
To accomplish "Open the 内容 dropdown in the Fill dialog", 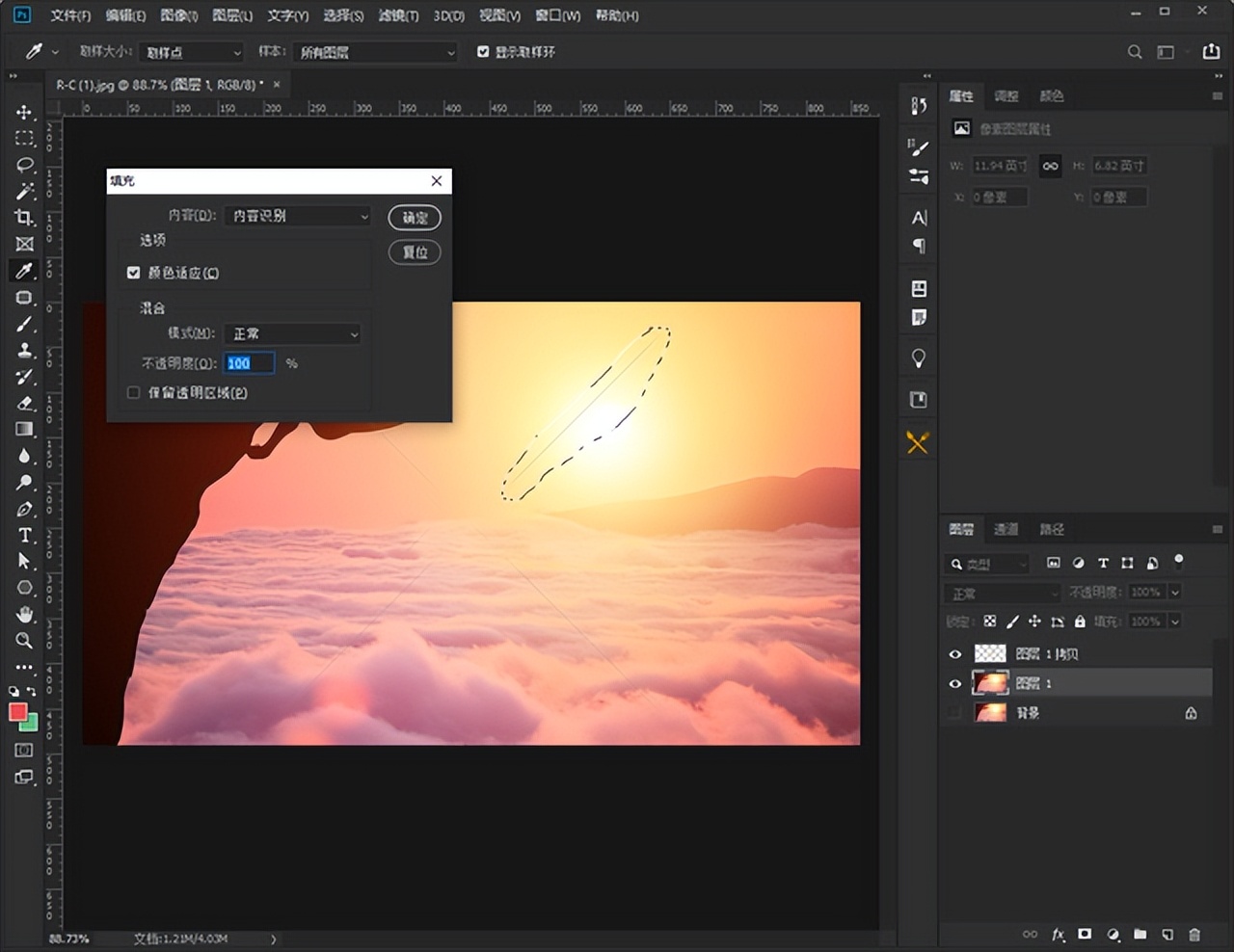I will click(297, 216).
